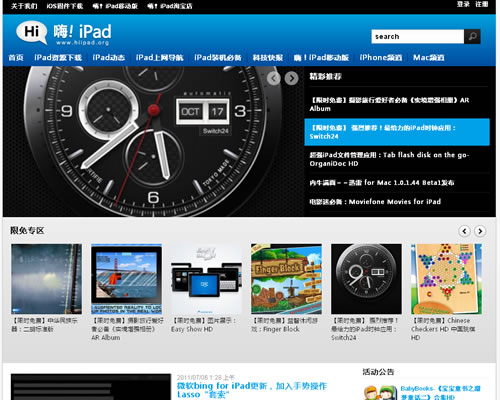
Task: Open the Easy Show HD thumbnail
Action: [x=206, y=279]
